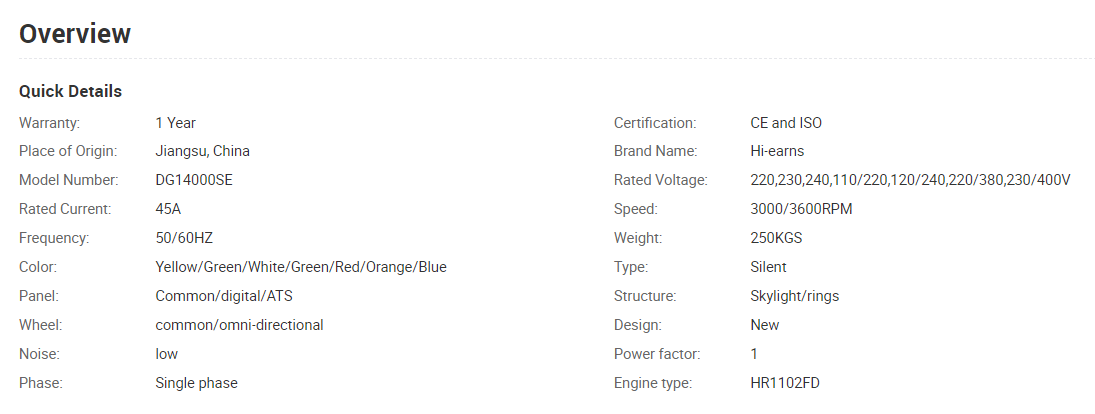Click the Jiangsu, China origin value
This screenshot has height=414, width=1095.
(x=203, y=151)
